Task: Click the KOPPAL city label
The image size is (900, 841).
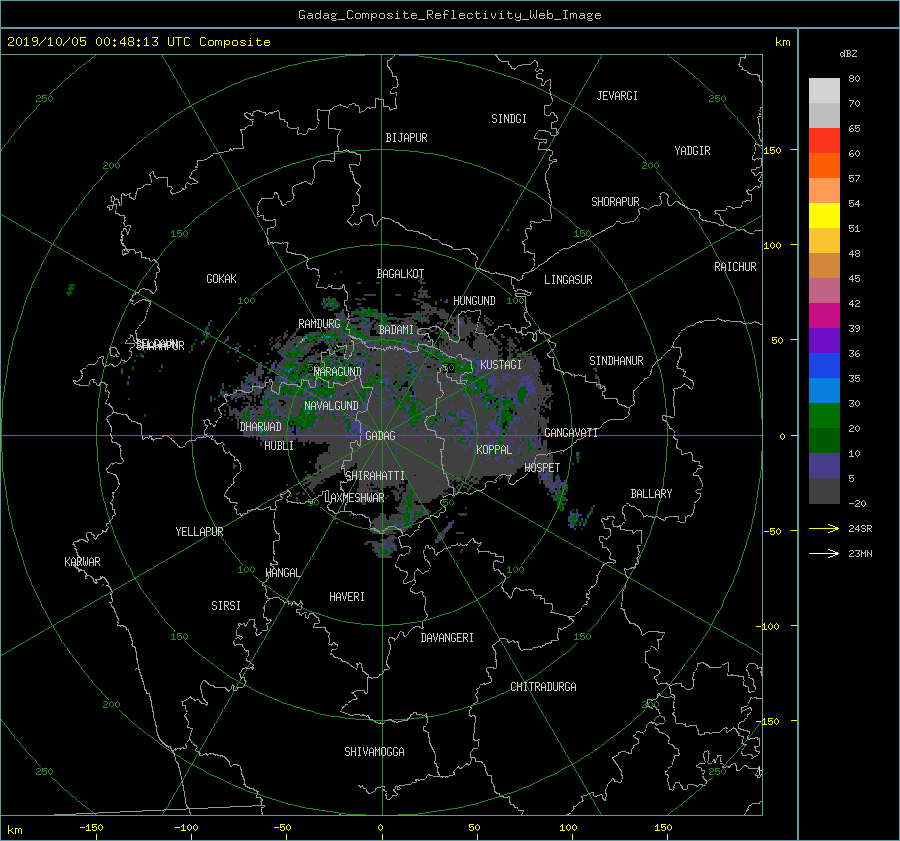Action: tap(494, 450)
